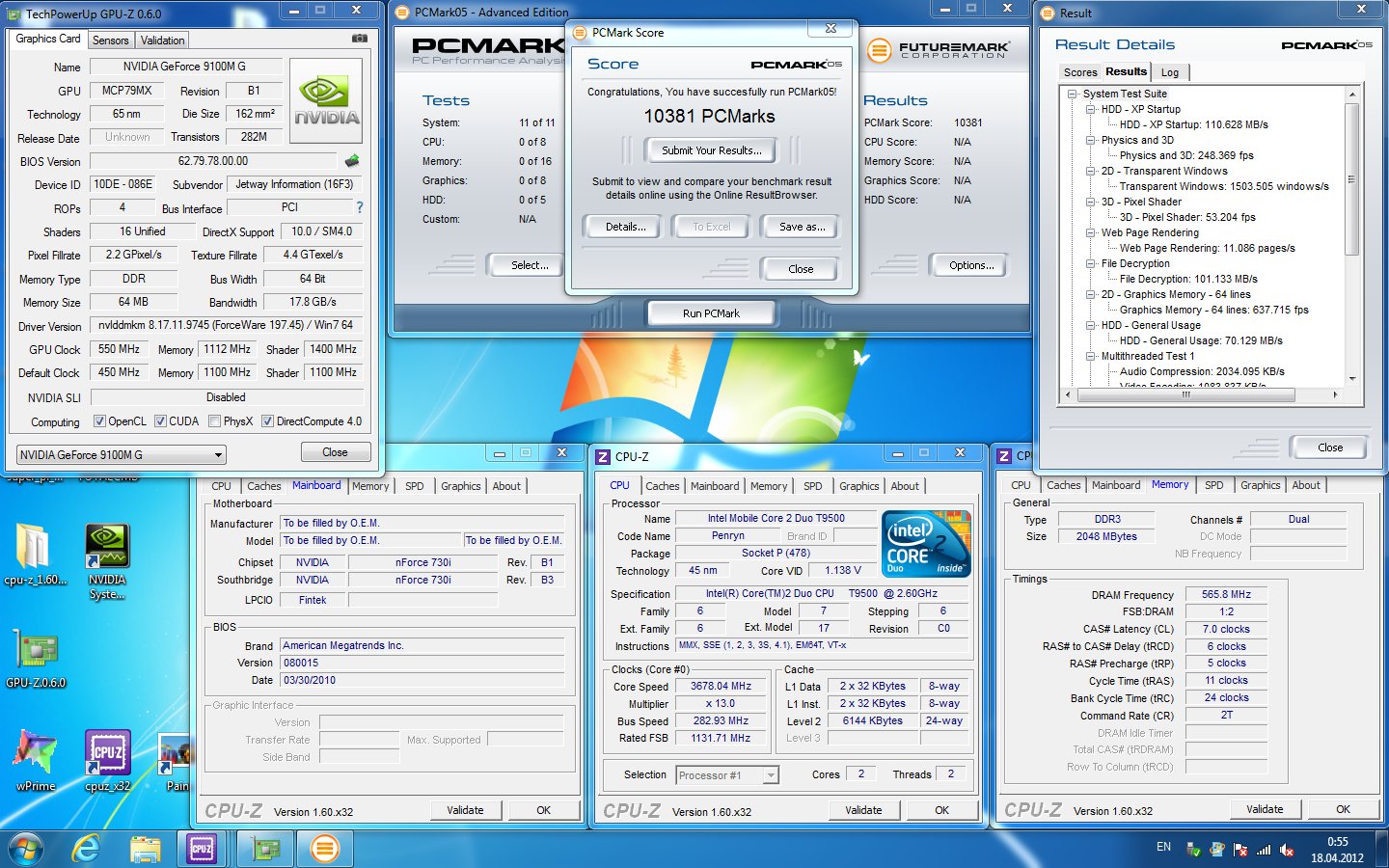The height and width of the screenshot is (868, 1389).
Task: Click the Result tree vertical scrollbar thumb
Action: [x=1351, y=179]
